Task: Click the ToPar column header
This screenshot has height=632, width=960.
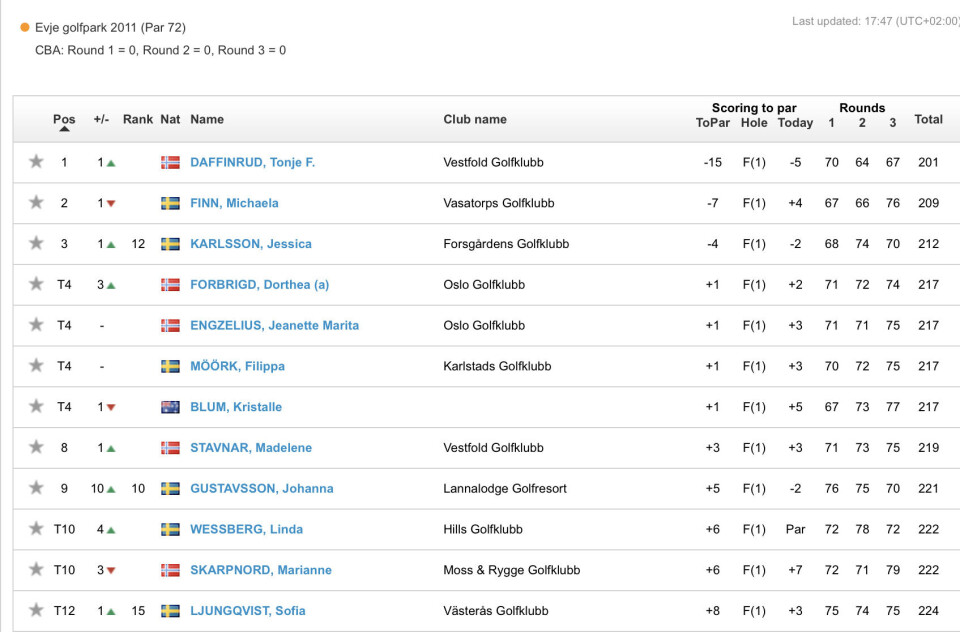Action: (x=713, y=123)
